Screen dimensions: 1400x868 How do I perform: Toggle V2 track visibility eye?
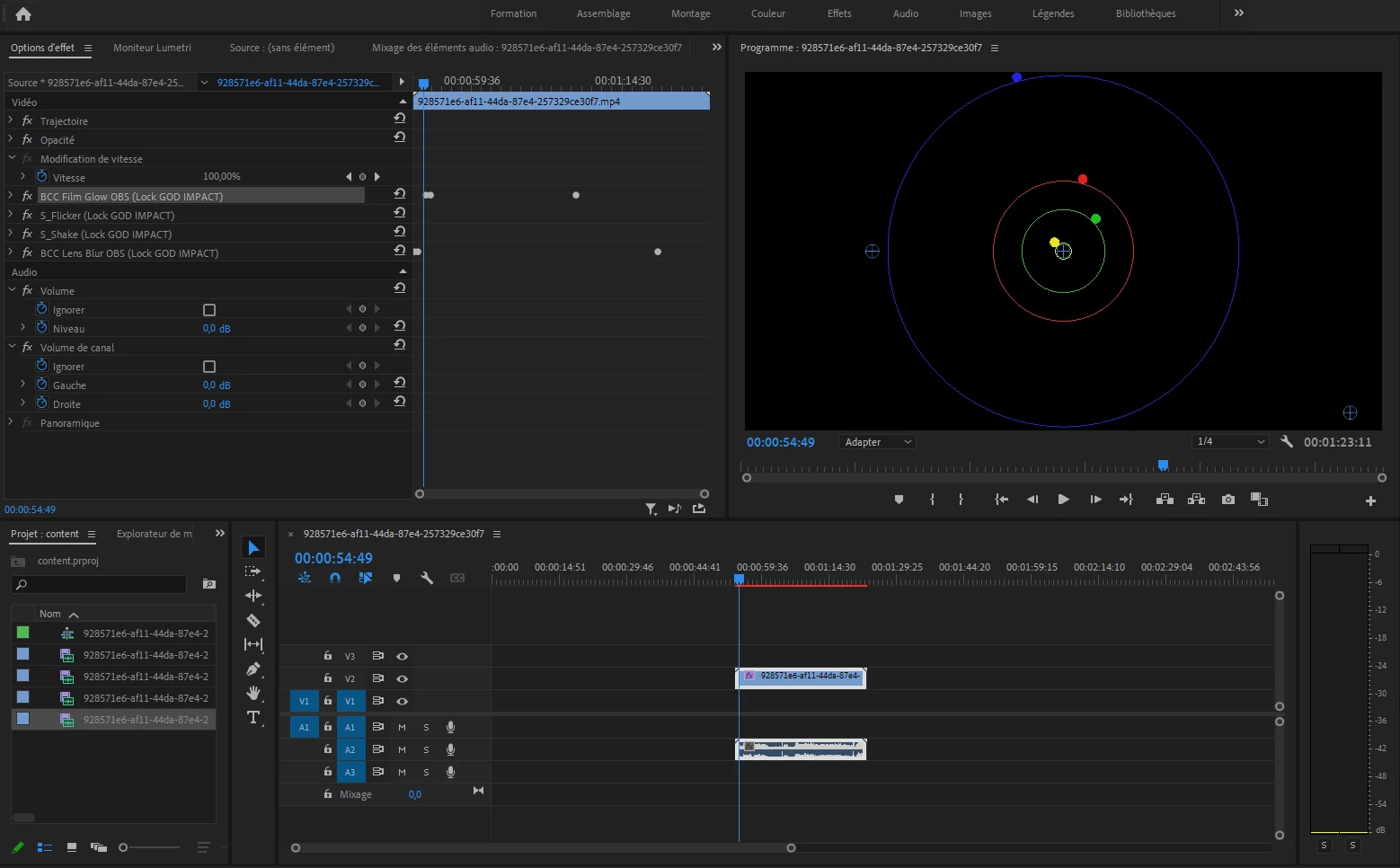pos(403,679)
